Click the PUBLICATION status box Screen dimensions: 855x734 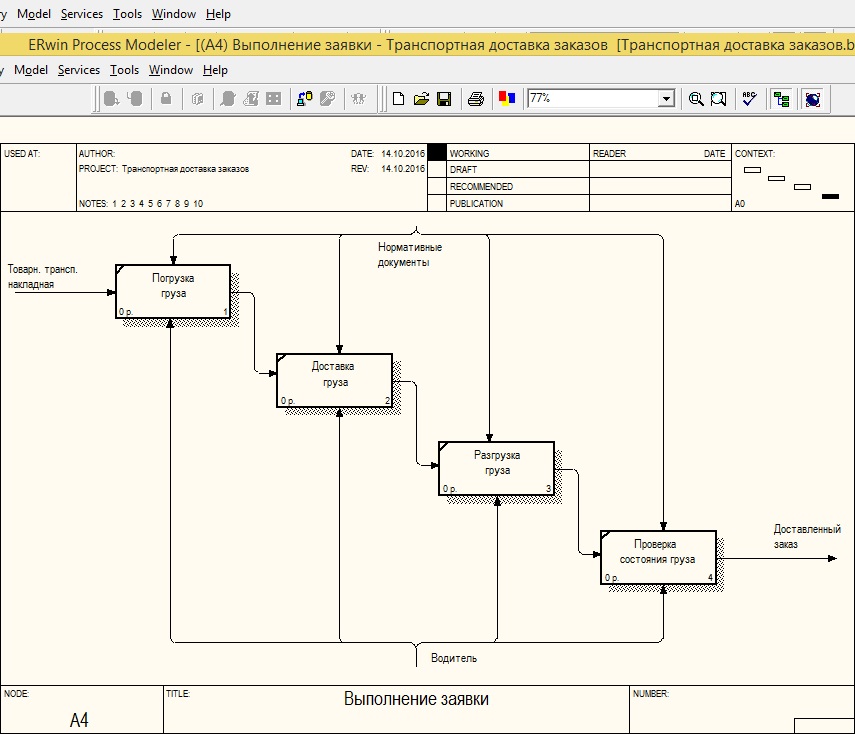coord(437,203)
